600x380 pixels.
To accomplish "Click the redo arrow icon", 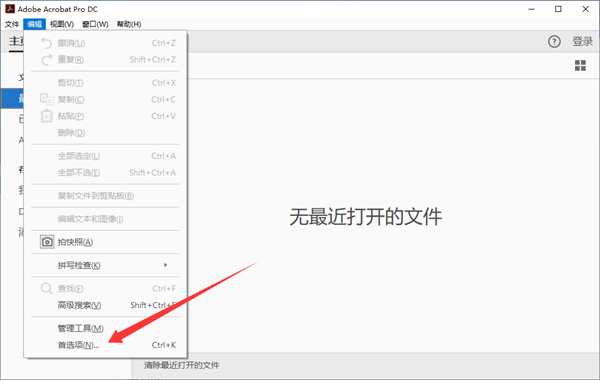I will (46, 59).
